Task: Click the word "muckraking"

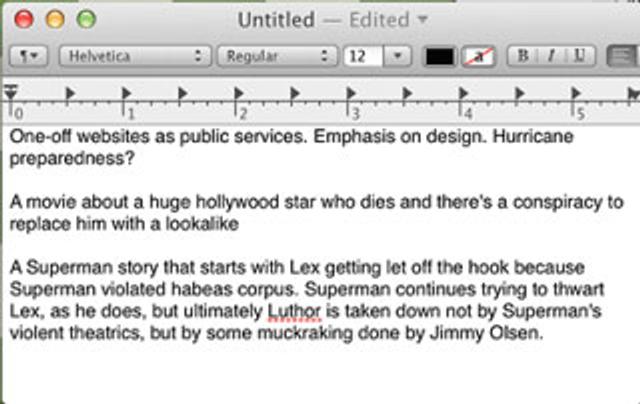Action: [x=305, y=333]
